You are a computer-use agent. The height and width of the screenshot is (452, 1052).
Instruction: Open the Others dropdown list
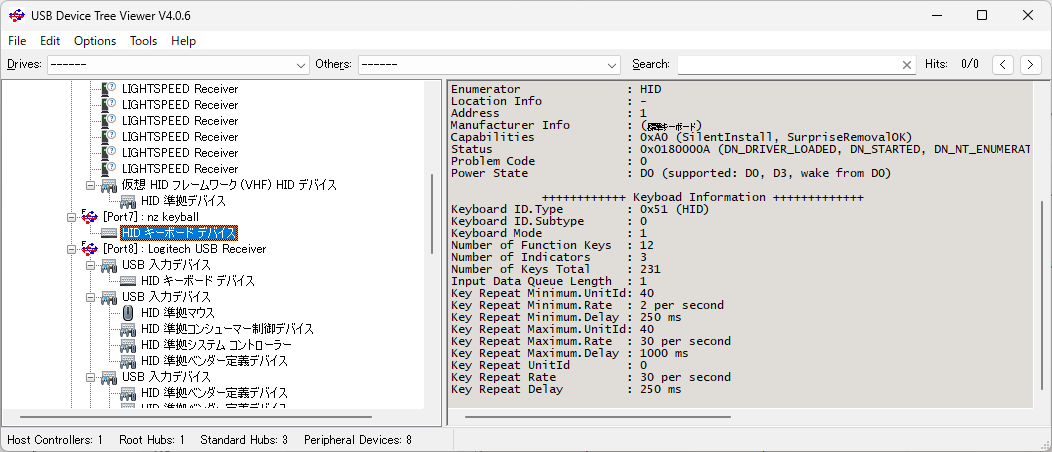point(612,64)
